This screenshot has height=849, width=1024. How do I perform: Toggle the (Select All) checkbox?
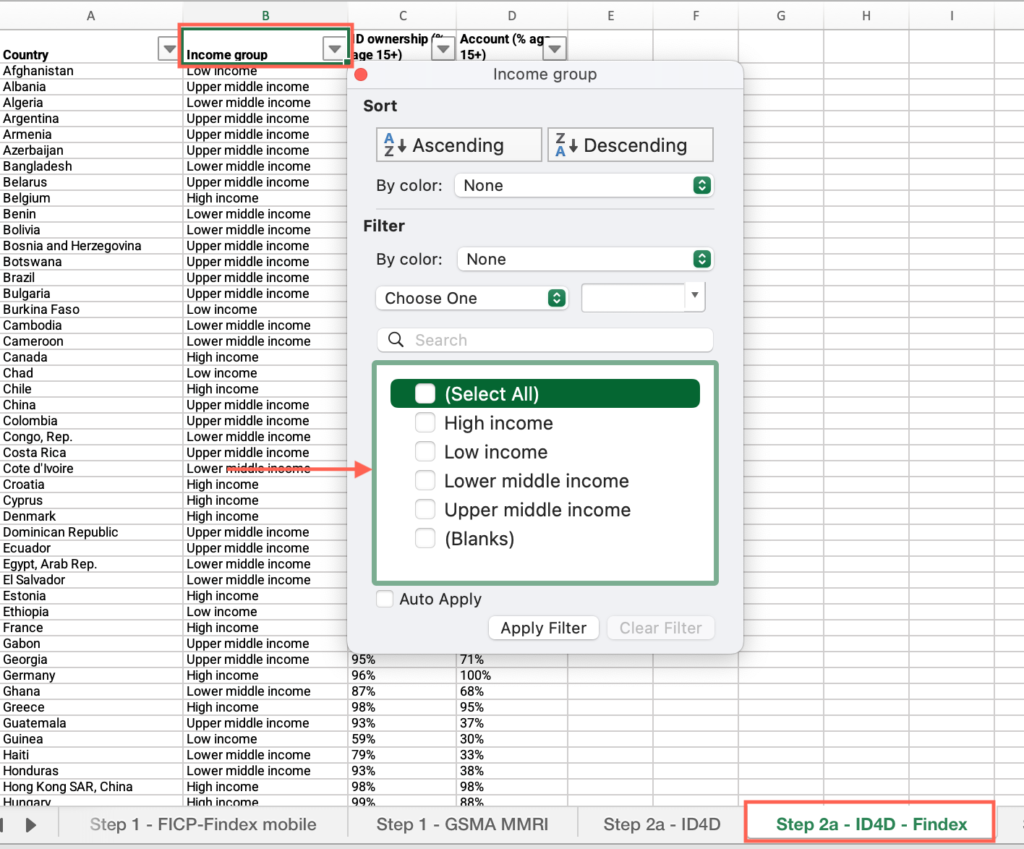(425, 394)
